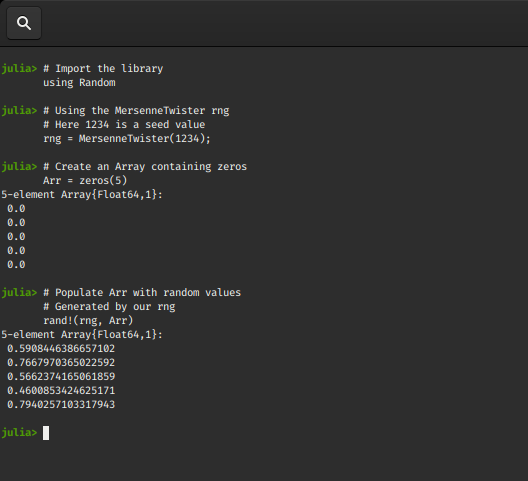Click the value 0.7667970365022592
The height and width of the screenshot is (481, 528).
(x=61, y=363)
